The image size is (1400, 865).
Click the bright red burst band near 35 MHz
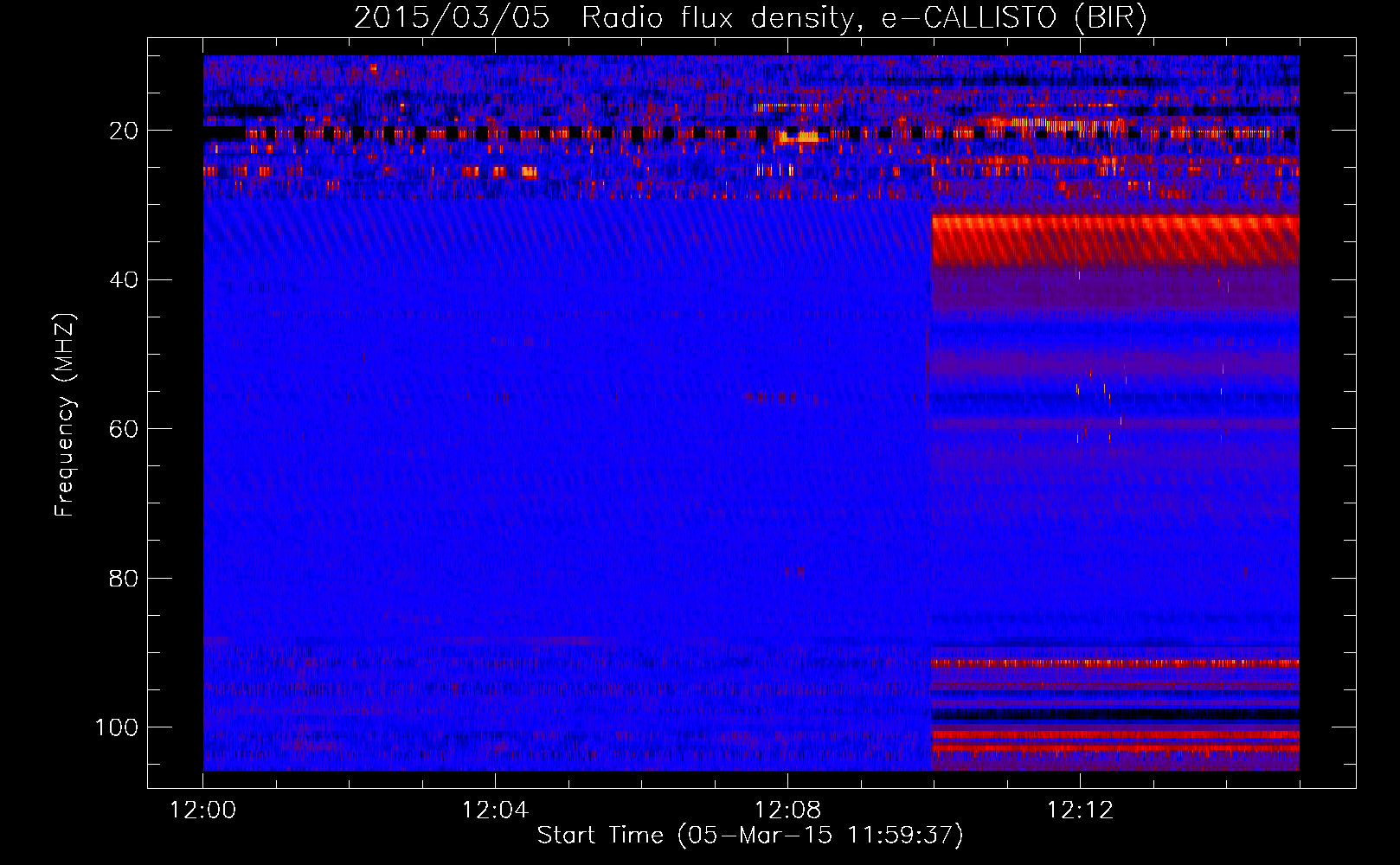[1115, 240]
